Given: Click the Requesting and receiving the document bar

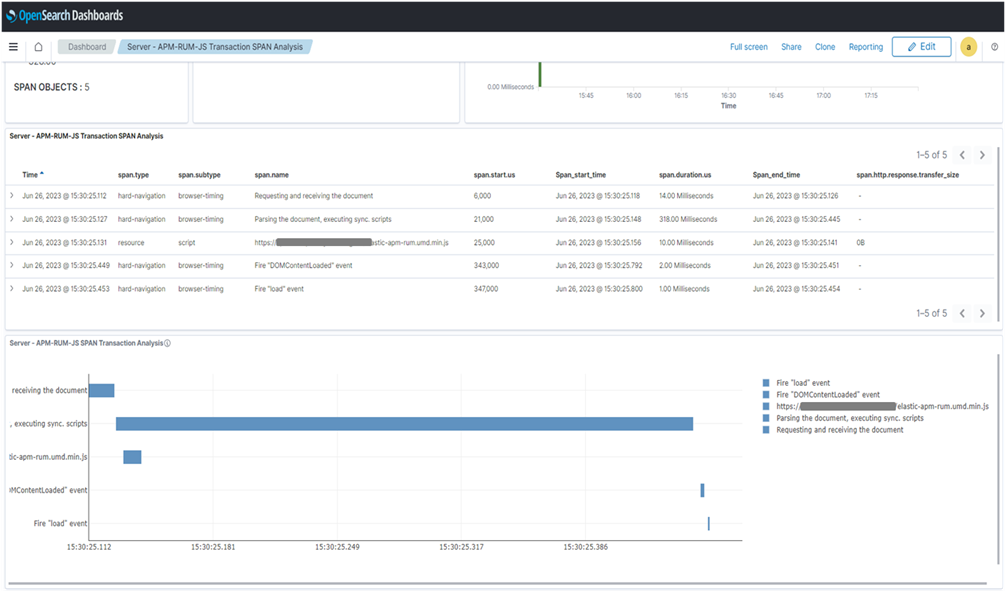Looking at the screenshot, I should coord(101,390).
